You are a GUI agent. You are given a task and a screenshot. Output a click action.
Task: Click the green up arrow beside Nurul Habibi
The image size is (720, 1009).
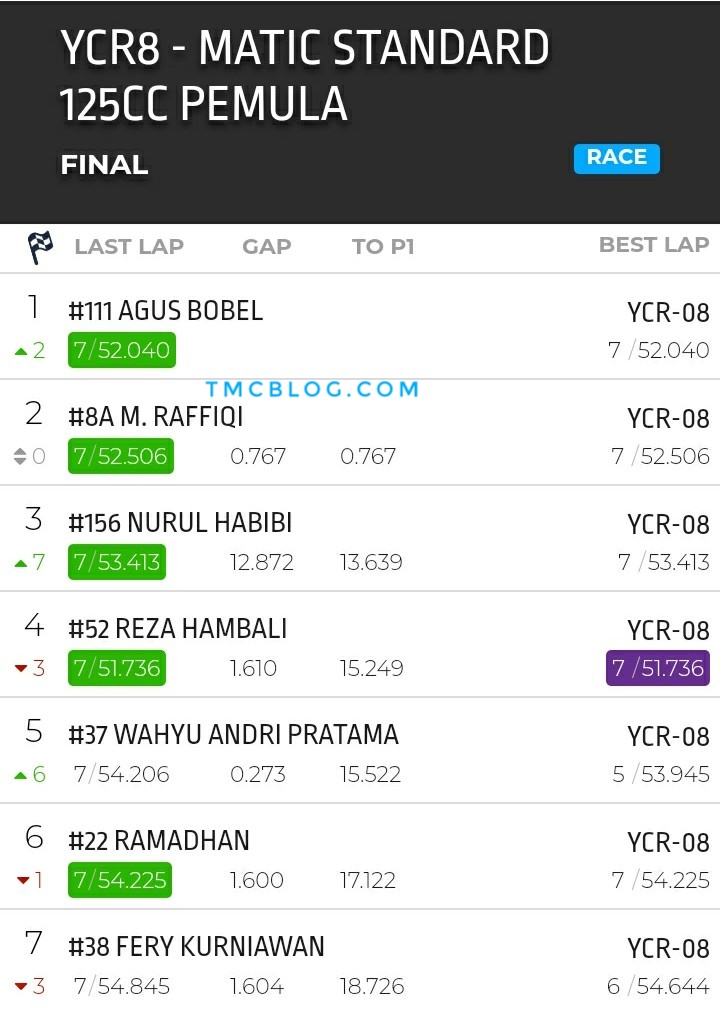point(21,563)
